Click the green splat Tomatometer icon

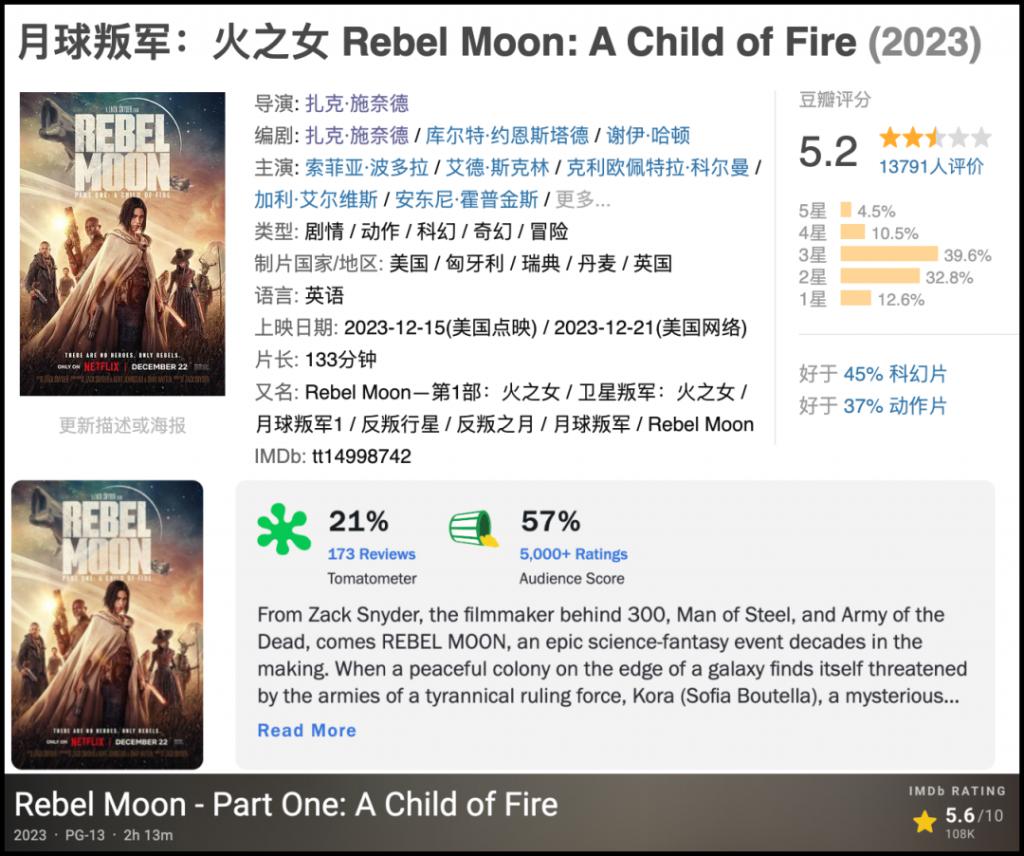point(284,530)
